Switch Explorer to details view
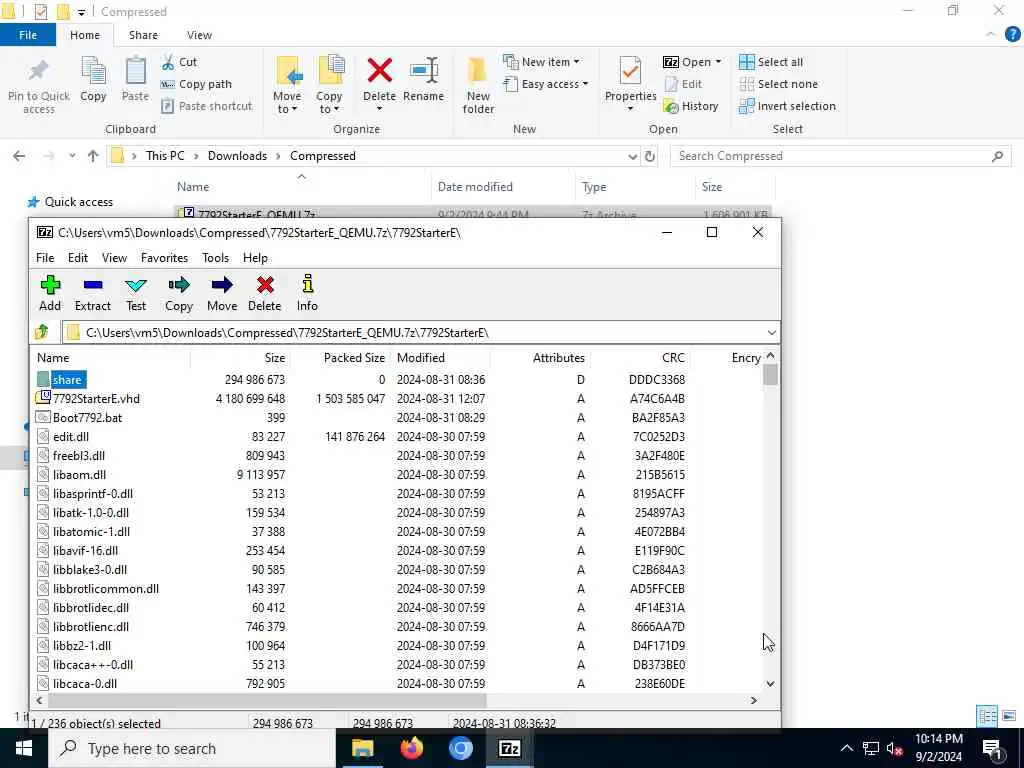1024x768 pixels. click(987, 716)
